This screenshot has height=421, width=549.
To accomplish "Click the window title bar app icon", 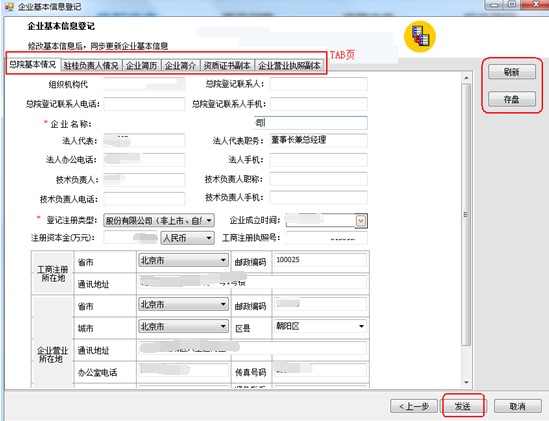I will pos(9,6).
